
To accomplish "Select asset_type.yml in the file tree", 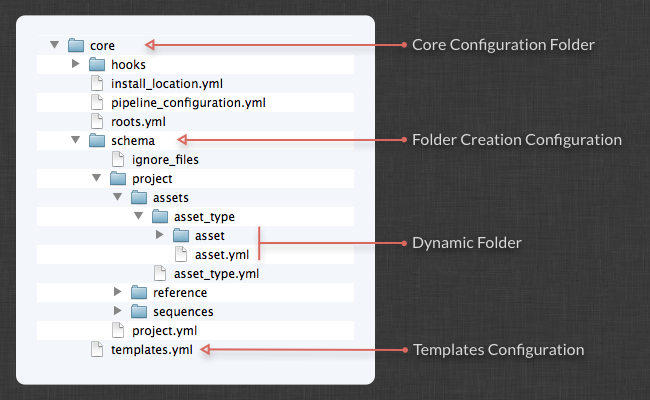I will (217, 273).
